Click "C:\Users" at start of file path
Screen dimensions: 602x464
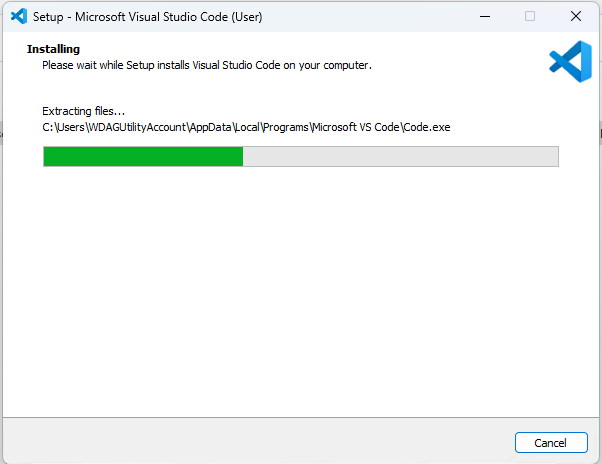(62, 127)
